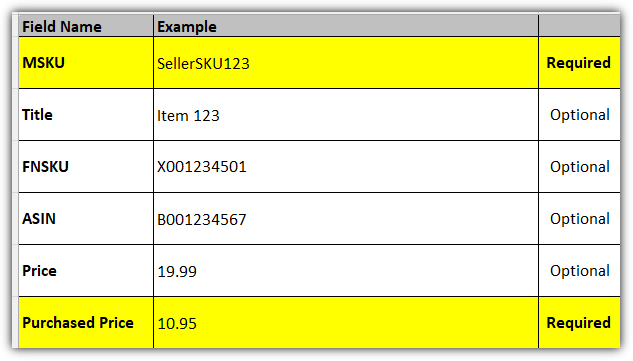Select the Field Name header cell

86,26
